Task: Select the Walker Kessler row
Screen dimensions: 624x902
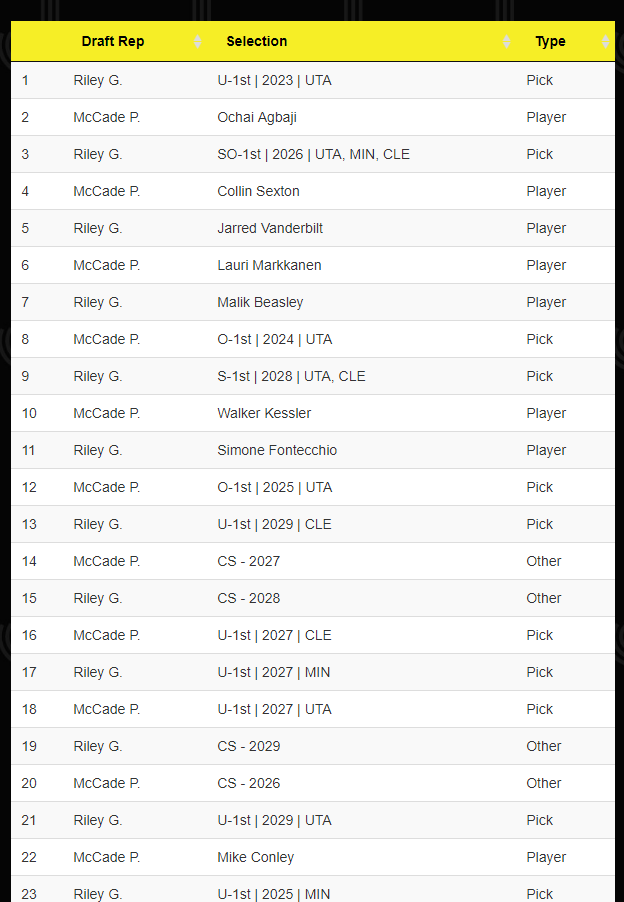Action: click(313, 413)
